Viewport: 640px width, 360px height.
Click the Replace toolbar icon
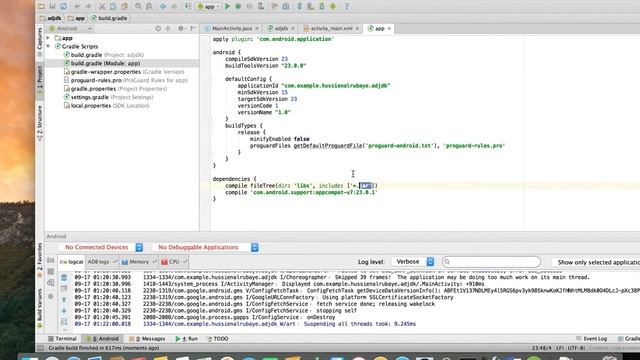click(149, 6)
